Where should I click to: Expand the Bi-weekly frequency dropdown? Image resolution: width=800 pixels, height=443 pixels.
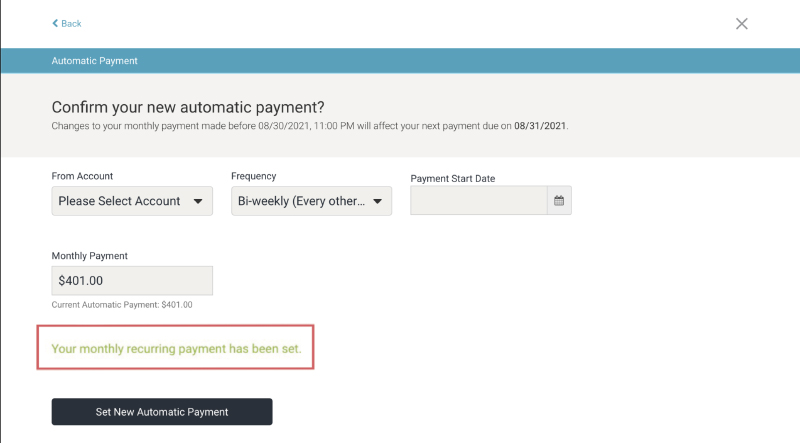[x=301, y=201]
